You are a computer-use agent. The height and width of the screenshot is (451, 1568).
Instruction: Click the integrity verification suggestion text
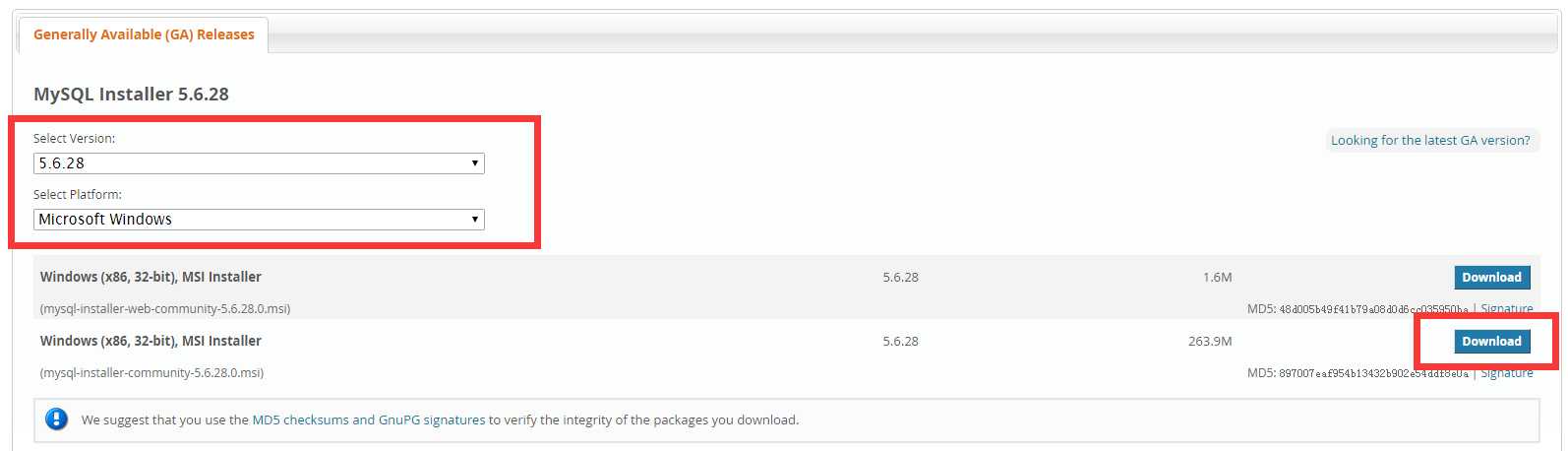pyautogui.click(x=440, y=419)
